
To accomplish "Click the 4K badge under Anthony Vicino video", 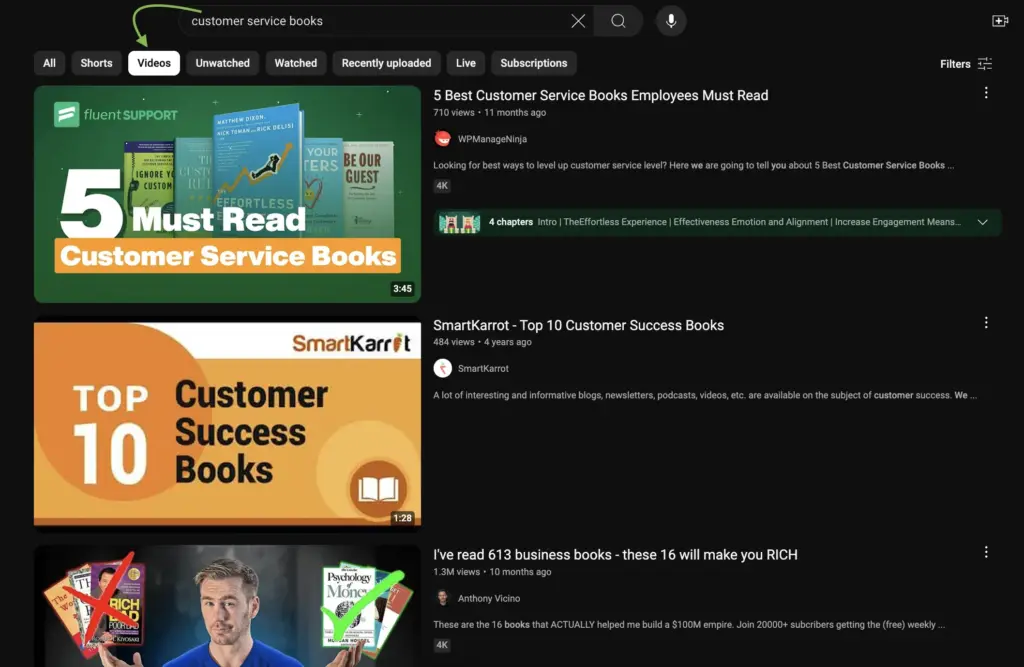I will pyautogui.click(x=442, y=645).
